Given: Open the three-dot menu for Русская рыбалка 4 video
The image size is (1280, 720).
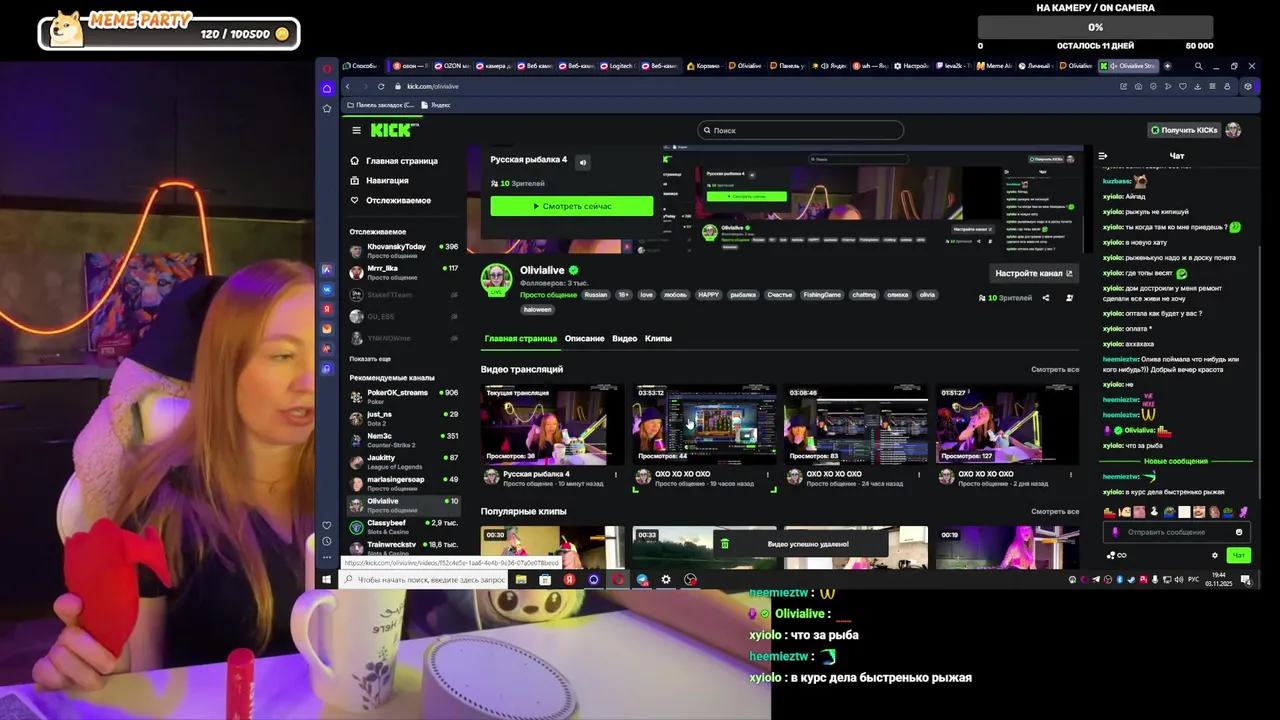Looking at the screenshot, I should pyautogui.click(x=617, y=475).
